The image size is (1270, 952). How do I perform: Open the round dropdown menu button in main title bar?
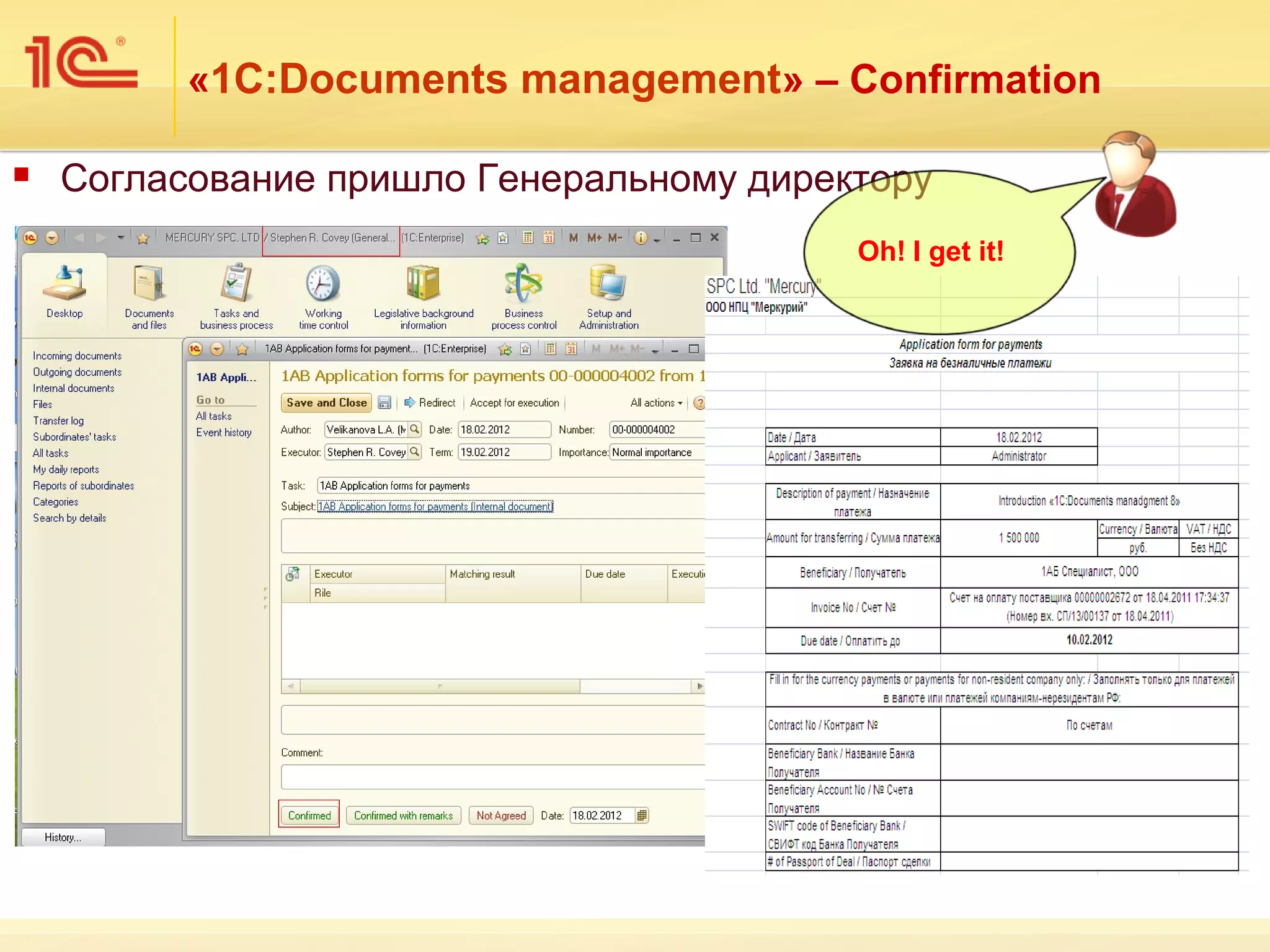(x=52, y=237)
